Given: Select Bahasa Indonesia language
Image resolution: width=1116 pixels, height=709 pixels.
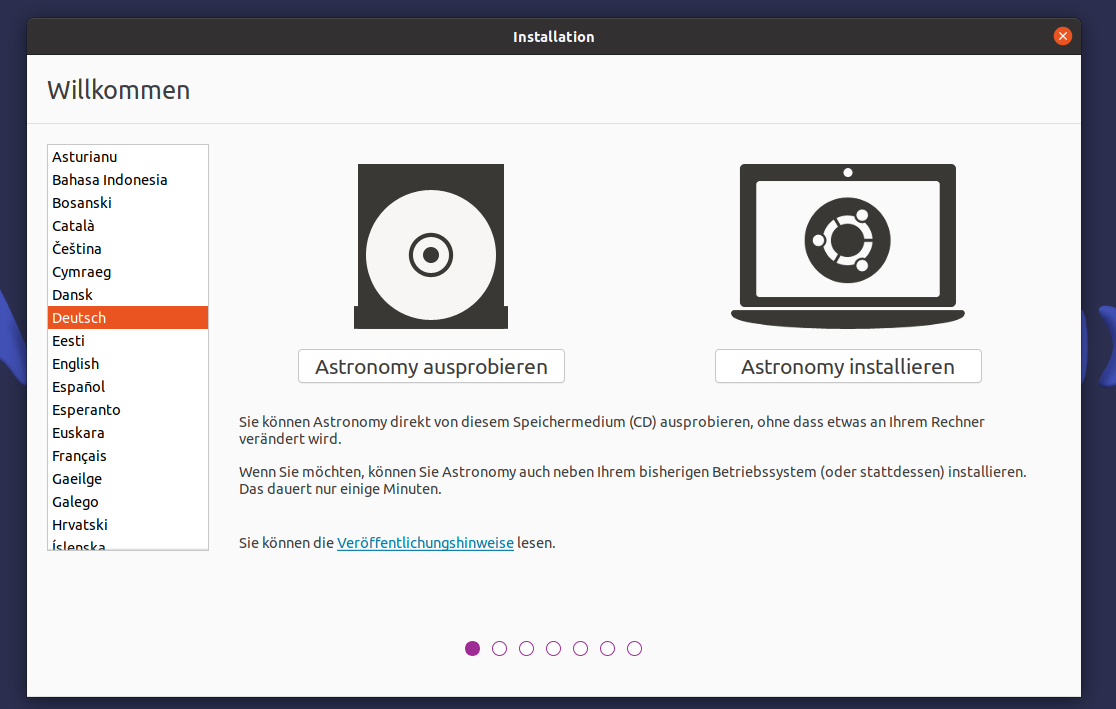Looking at the screenshot, I should pos(128,179).
